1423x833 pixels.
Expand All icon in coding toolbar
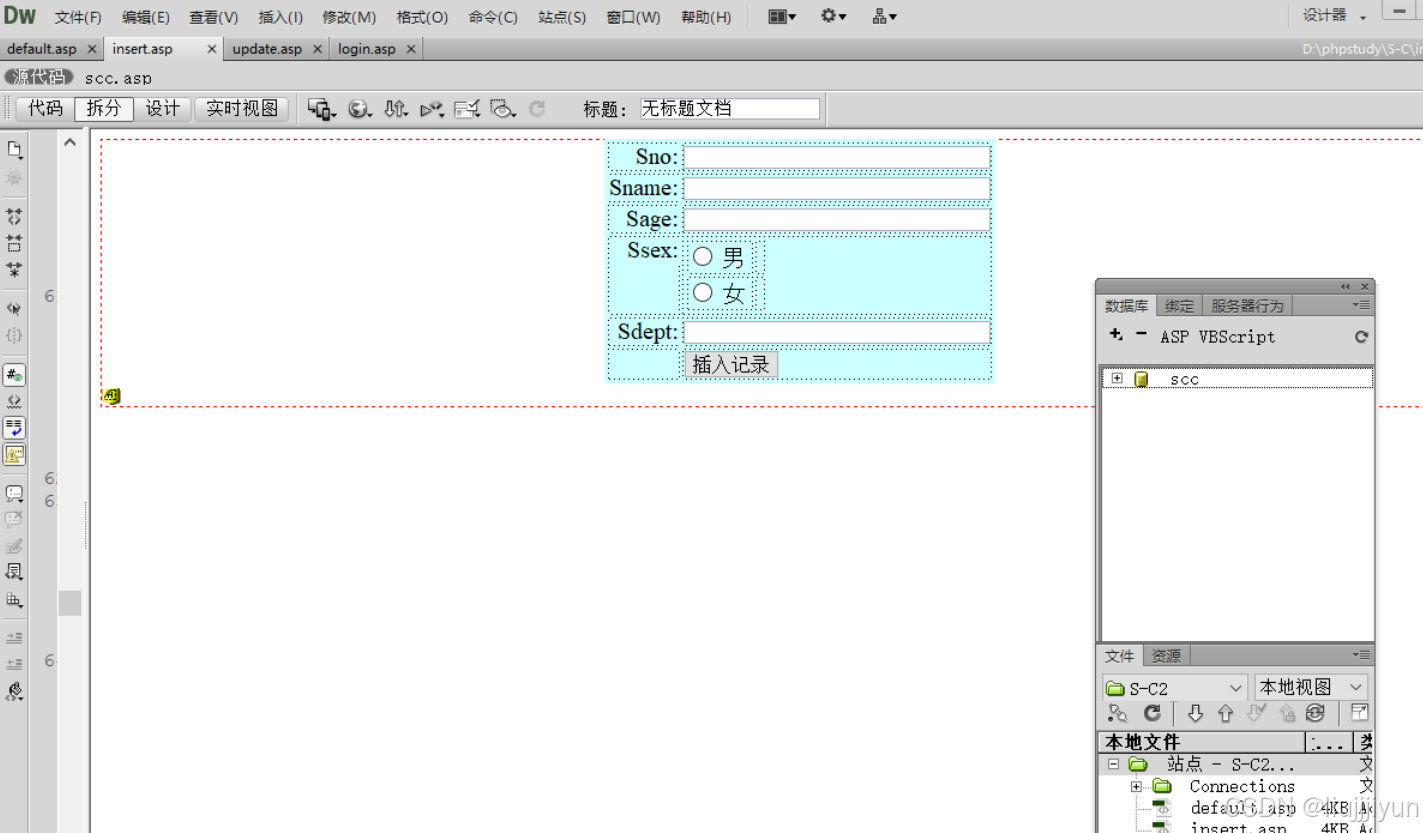[x=14, y=270]
